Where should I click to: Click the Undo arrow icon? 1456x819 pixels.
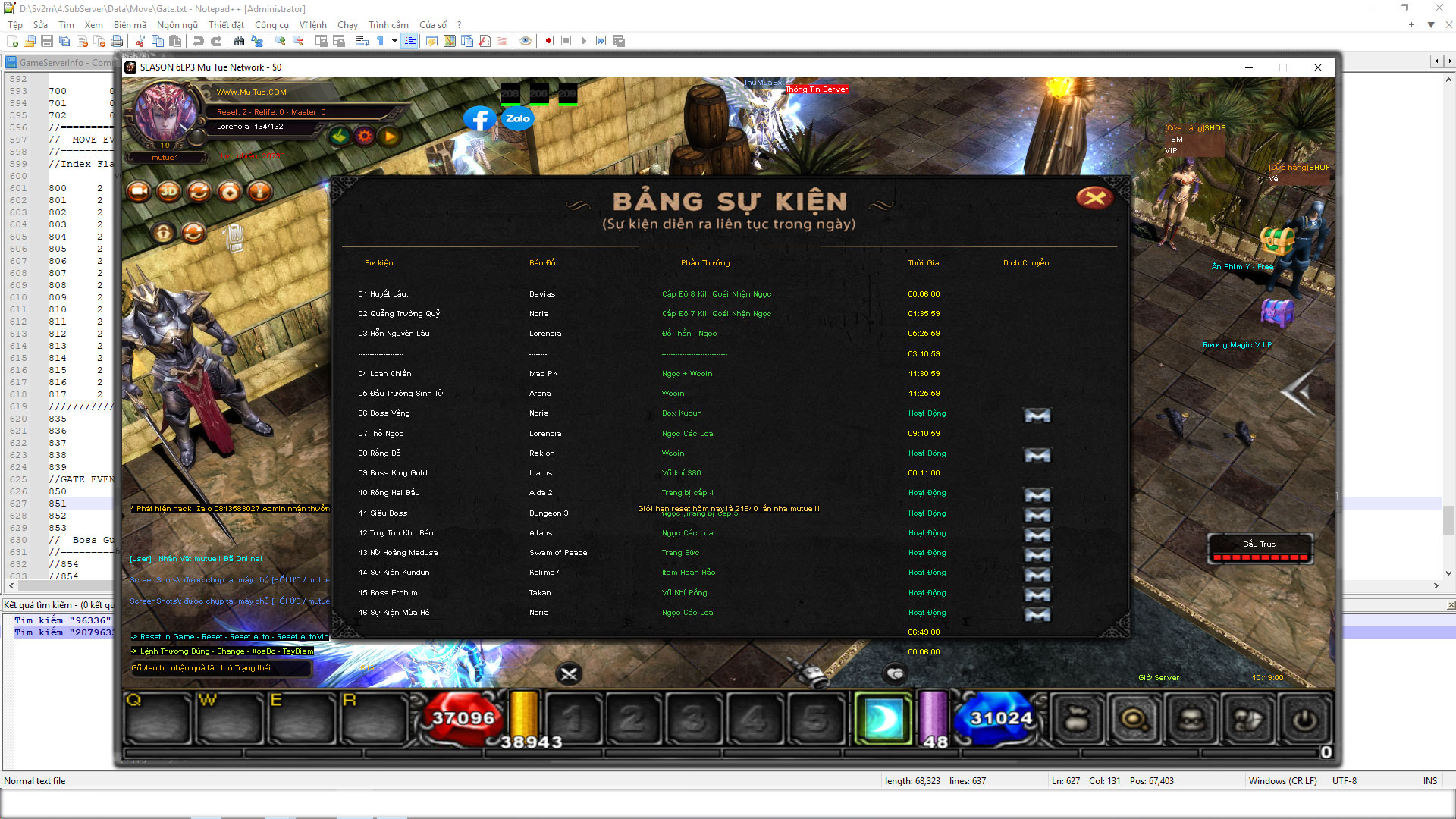(199, 41)
